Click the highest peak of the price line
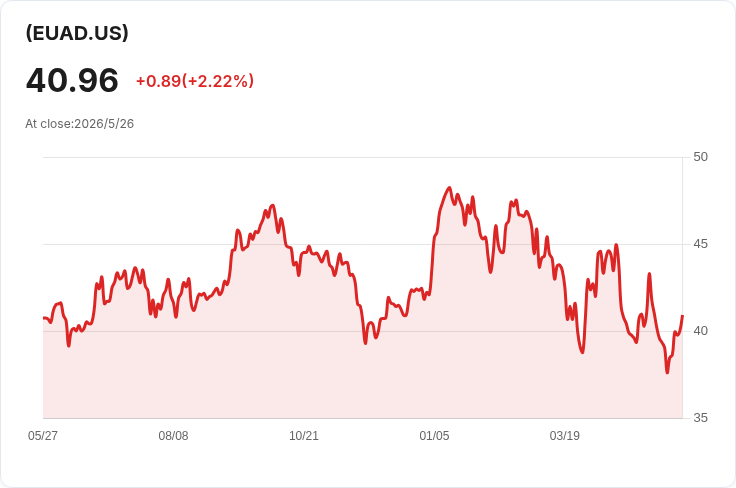Viewport: 736px width, 488px height. point(449,188)
